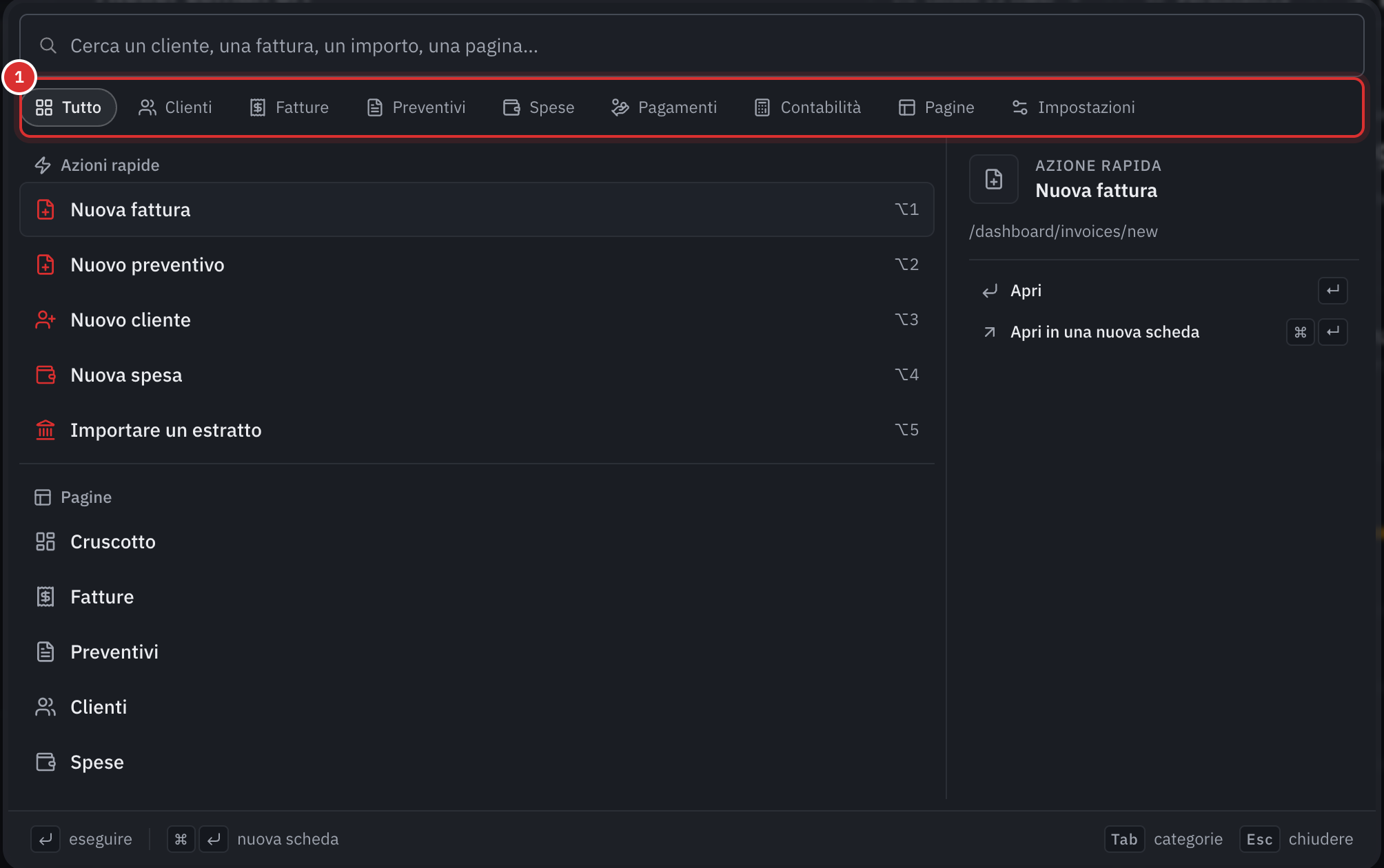Click the enter key badge beside Apri
This screenshot has height=868, width=1384.
coord(1333,291)
